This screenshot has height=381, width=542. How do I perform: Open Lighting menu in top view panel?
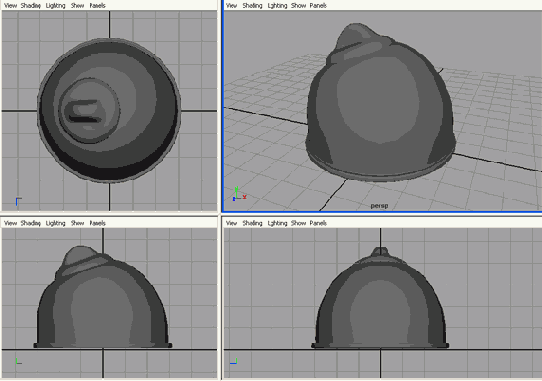pyautogui.click(x=55, y=6)
